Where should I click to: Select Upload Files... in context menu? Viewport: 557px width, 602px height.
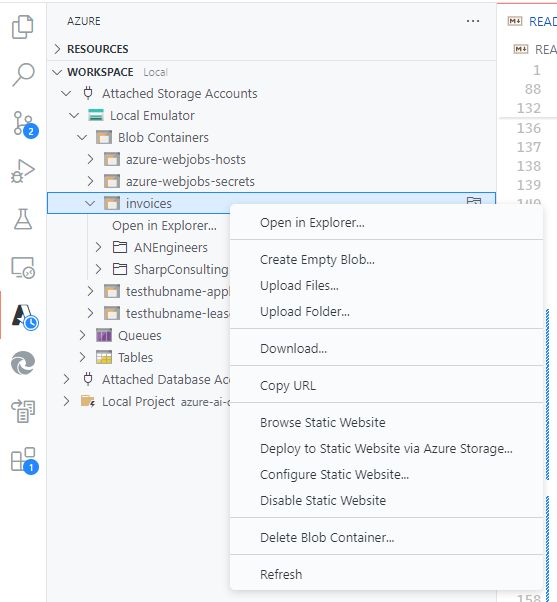coord(386,286)
